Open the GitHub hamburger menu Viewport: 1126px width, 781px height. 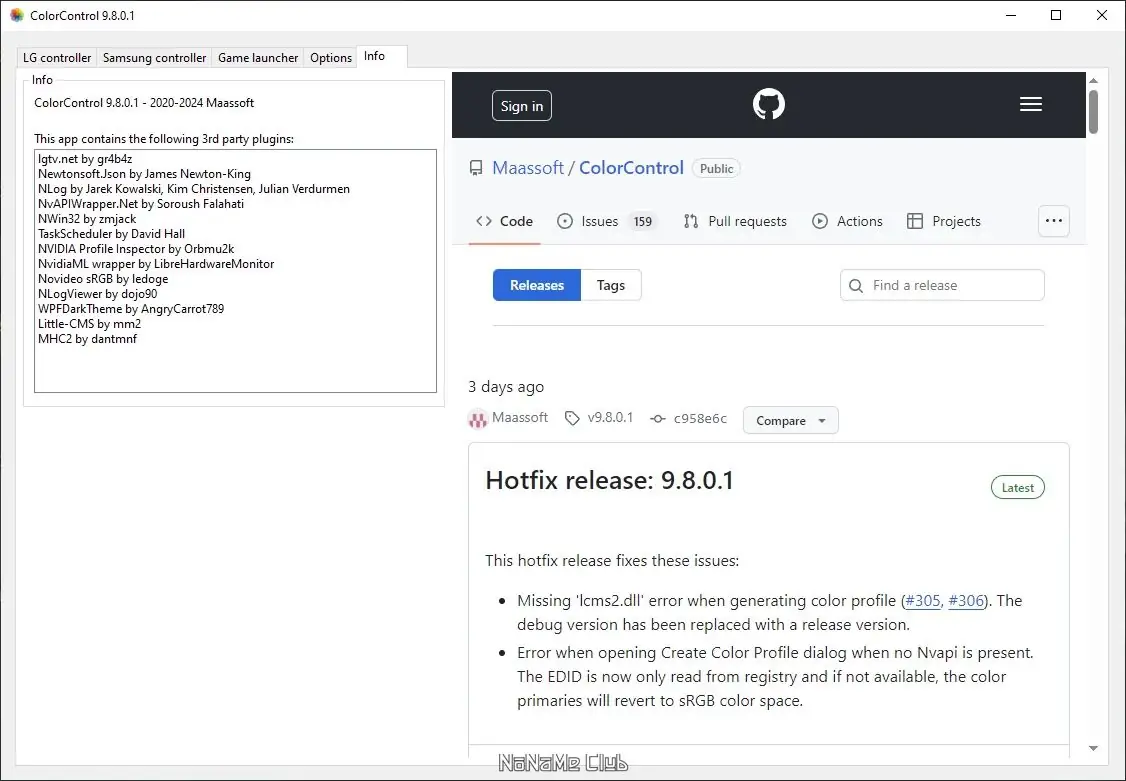1031,105
